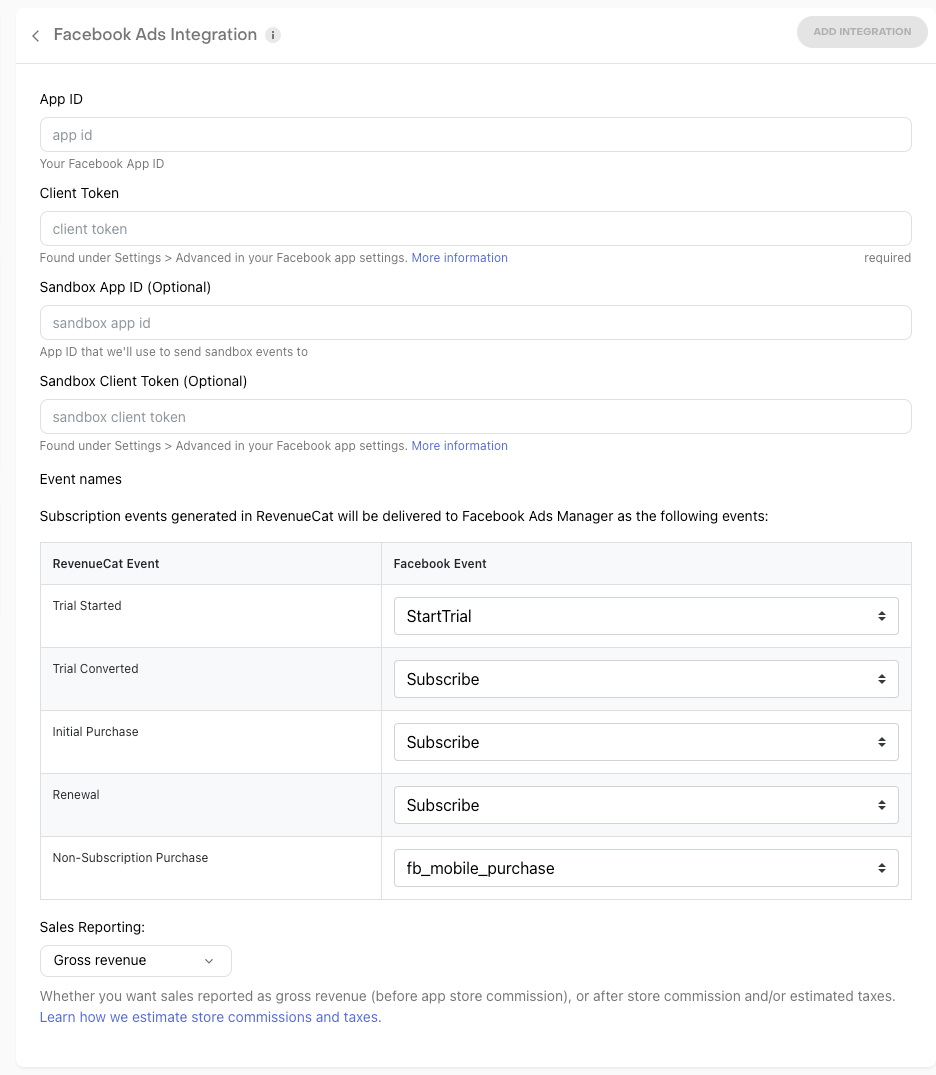Open More information link under Client Token
936x1075 pixels.
click(x=459, y=258)
